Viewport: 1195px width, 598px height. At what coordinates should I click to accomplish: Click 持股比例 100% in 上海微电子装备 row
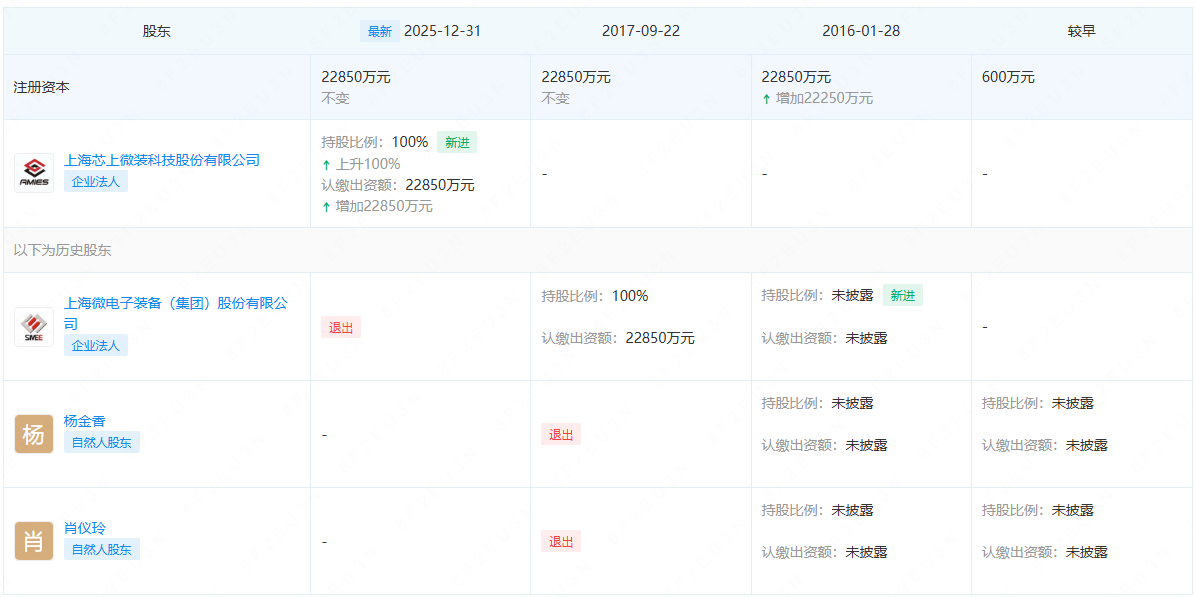point(595,296)
